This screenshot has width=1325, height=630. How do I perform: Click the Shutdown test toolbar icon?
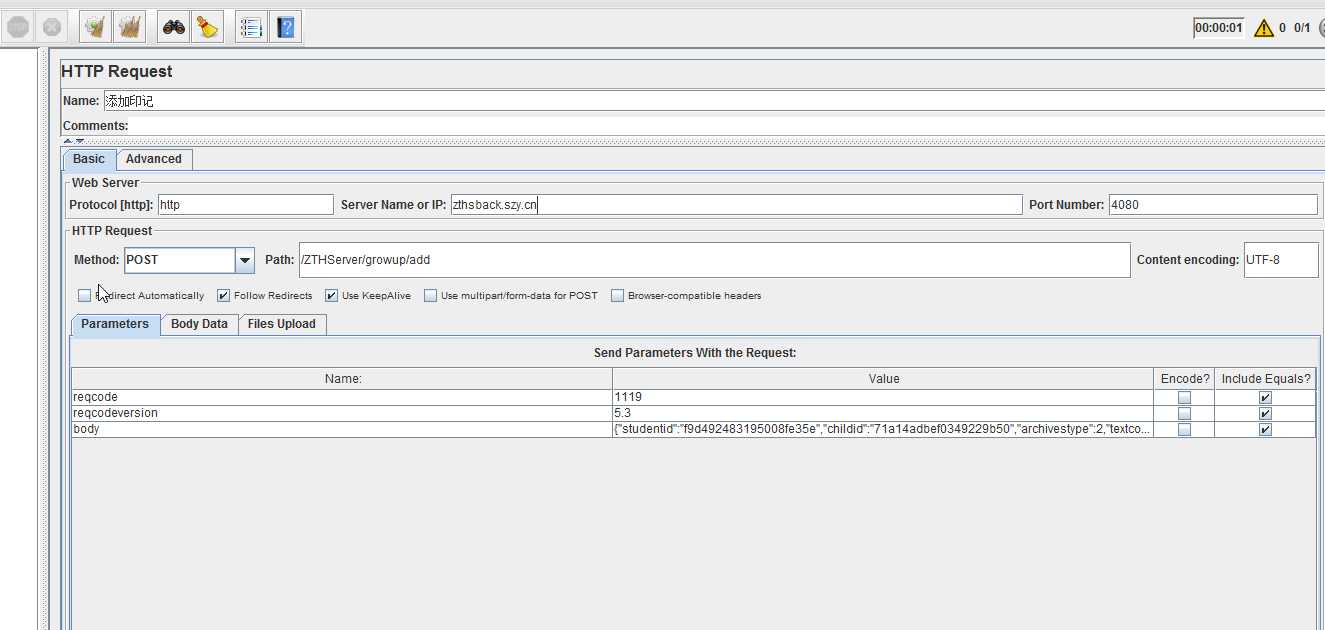click(x=52, y=27)
